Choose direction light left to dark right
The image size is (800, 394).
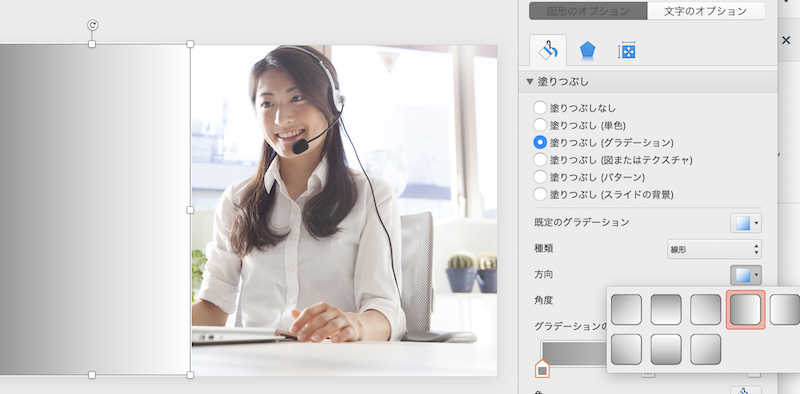click(x=785, y=309)
